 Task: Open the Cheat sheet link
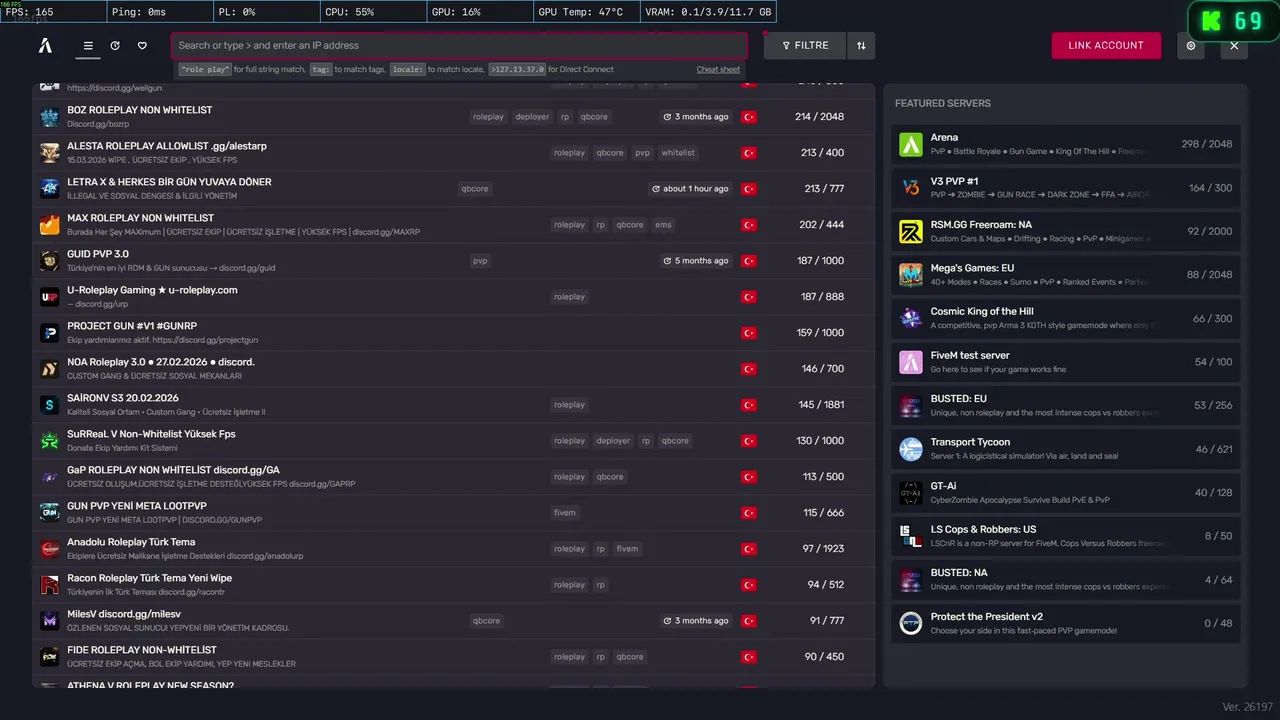click(x=718, y=69)
